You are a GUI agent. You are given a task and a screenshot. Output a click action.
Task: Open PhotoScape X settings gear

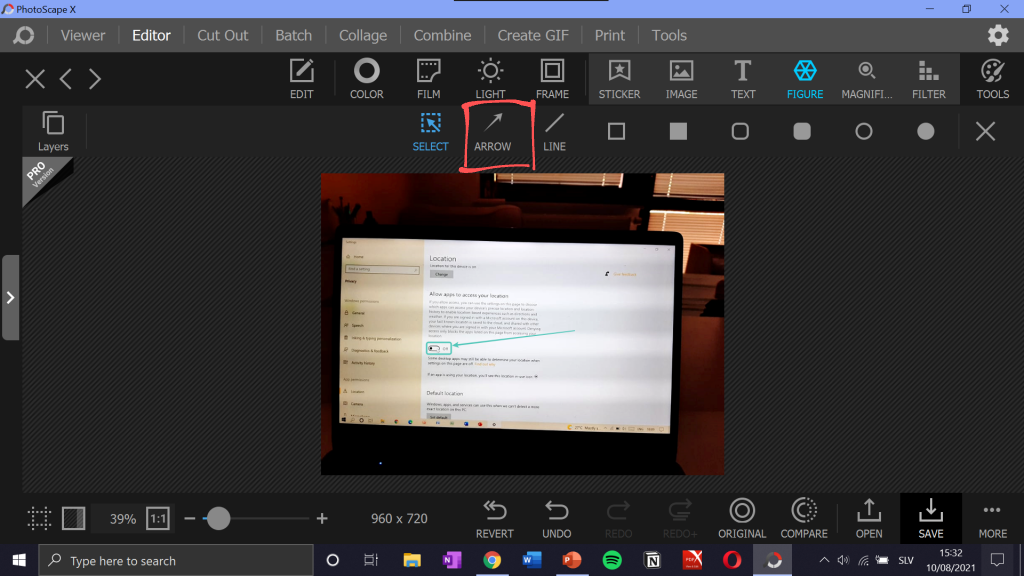[998, 35]
